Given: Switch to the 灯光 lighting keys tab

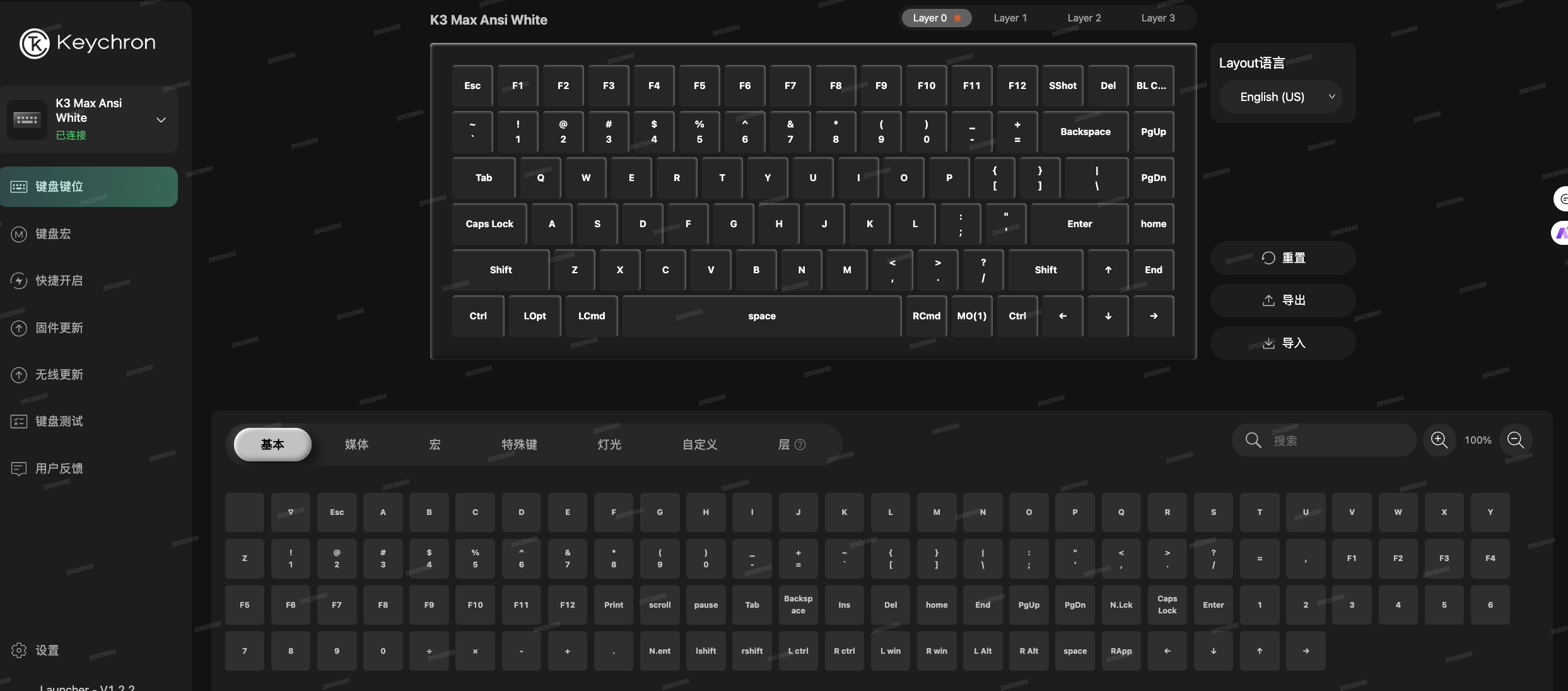Looking at the screenshot, I should click(x=609, y=445).
